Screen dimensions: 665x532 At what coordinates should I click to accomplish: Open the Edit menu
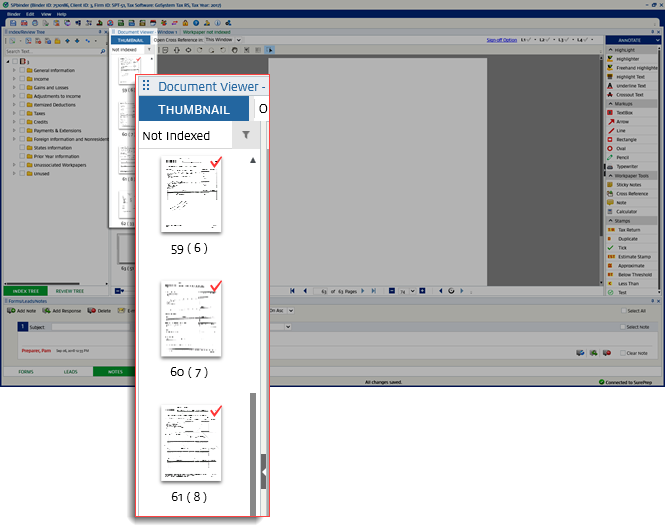[30, 14]
